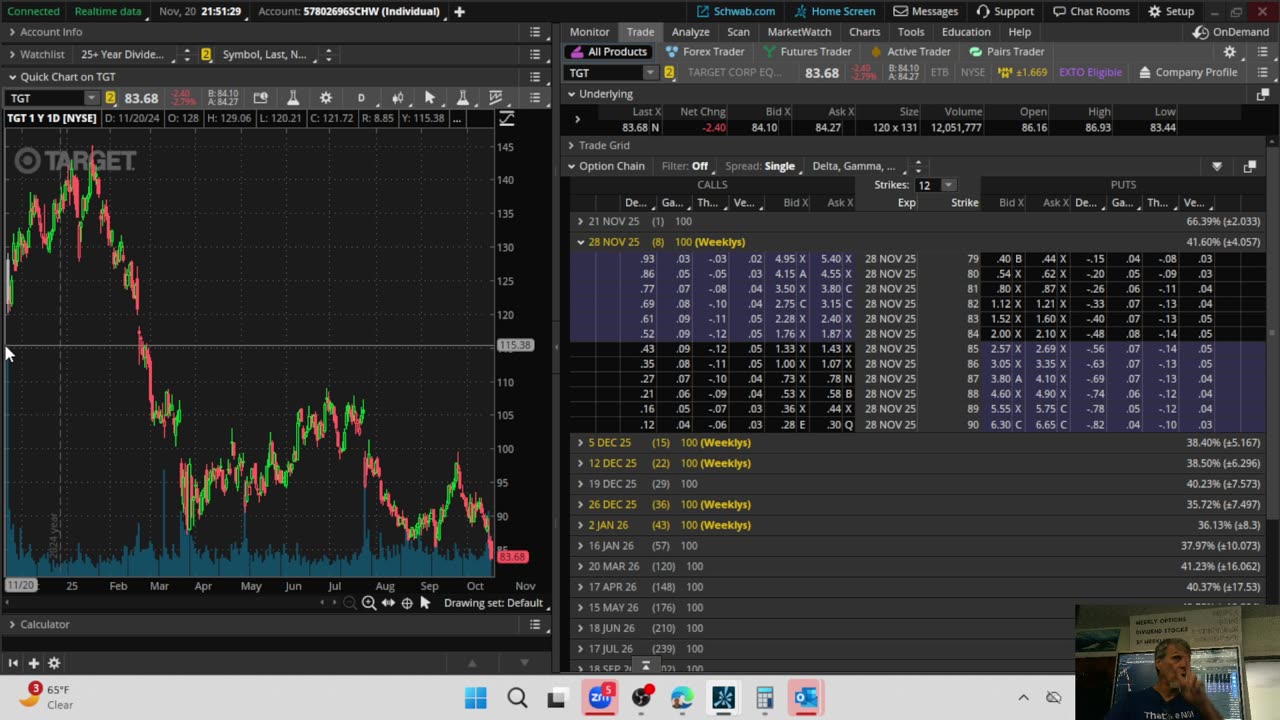
Task: Open the Spread Single dropdown
Action: [760, 166]
